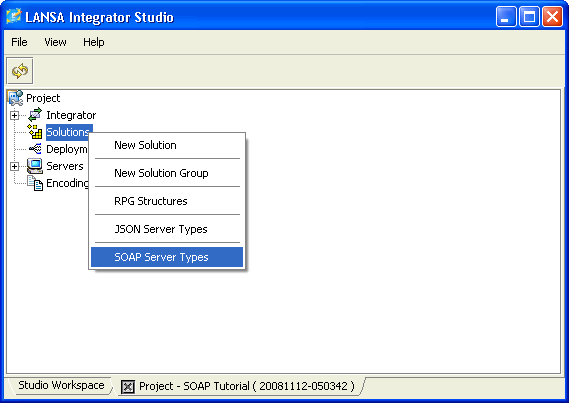Choose New Solution Group menu entry
This screenshot has height=403, width=569.
[x=167, y=173]
